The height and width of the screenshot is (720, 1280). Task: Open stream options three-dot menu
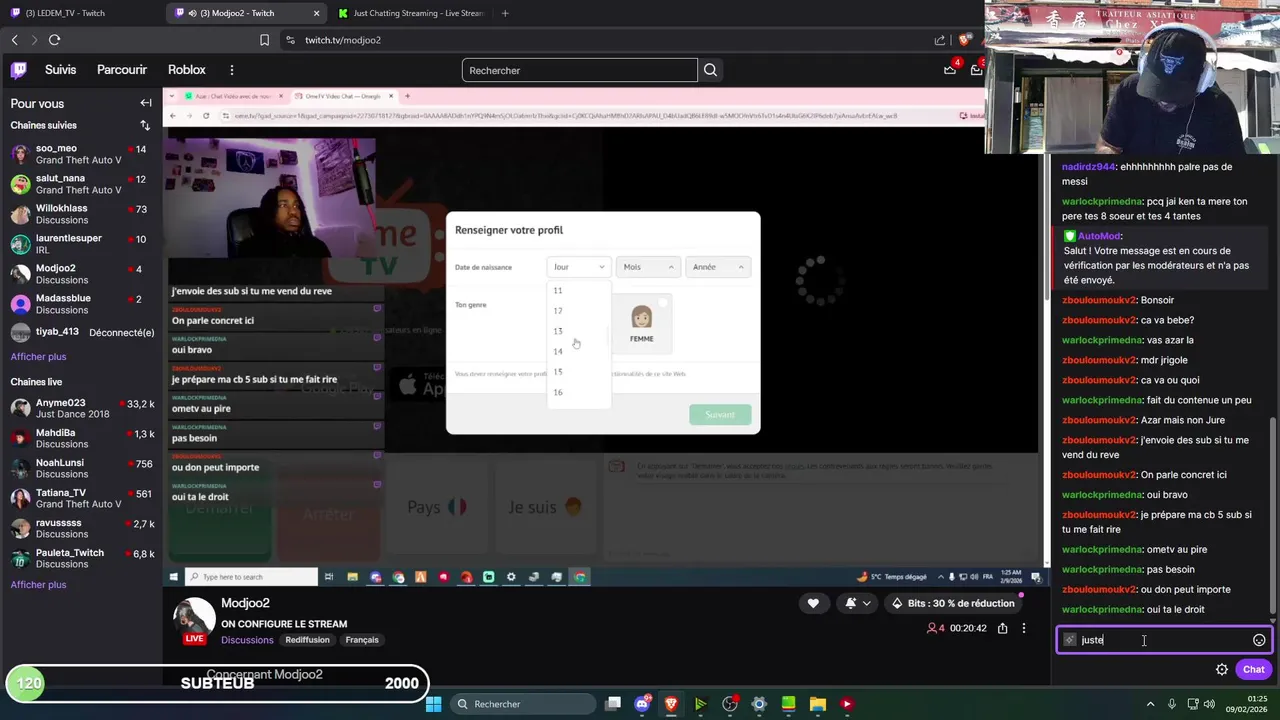[1023, 628]
